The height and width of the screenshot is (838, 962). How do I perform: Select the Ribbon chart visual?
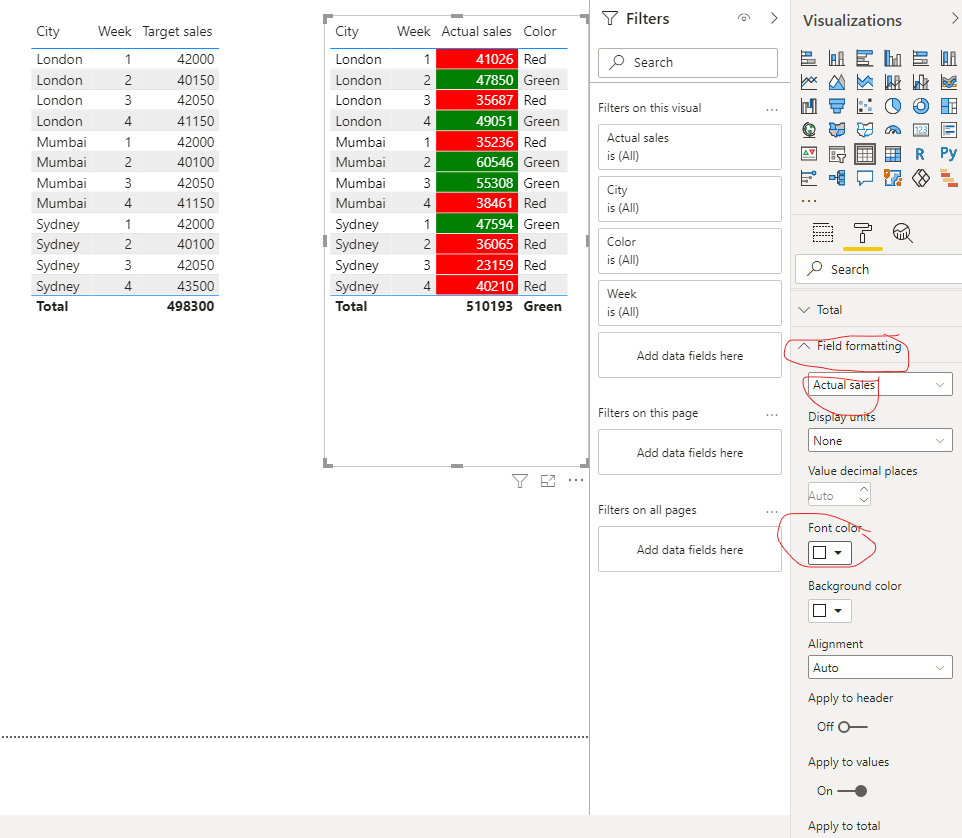[949, 82]
